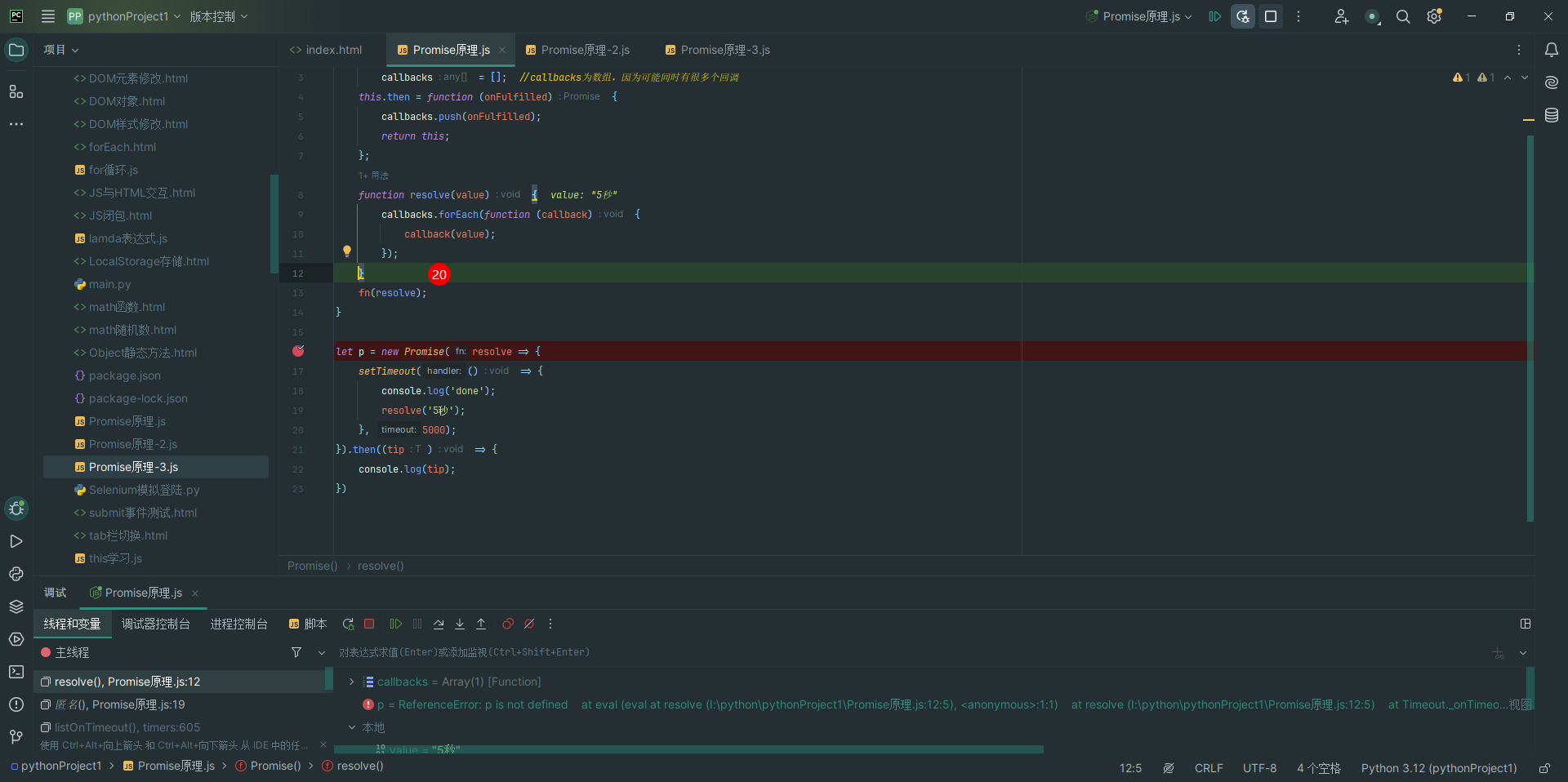The height and width of the screenshot is (782, 1568).
Task: Open debug toolbar more options menu
Action: click(550, 624)
